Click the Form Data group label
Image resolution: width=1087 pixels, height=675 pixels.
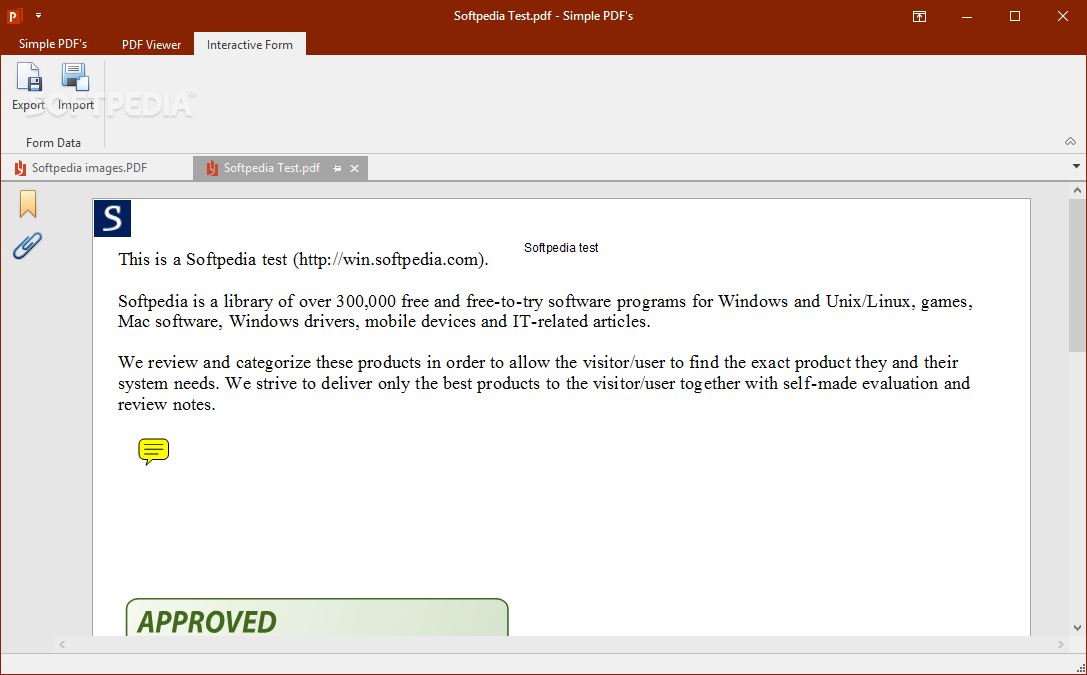53,143
